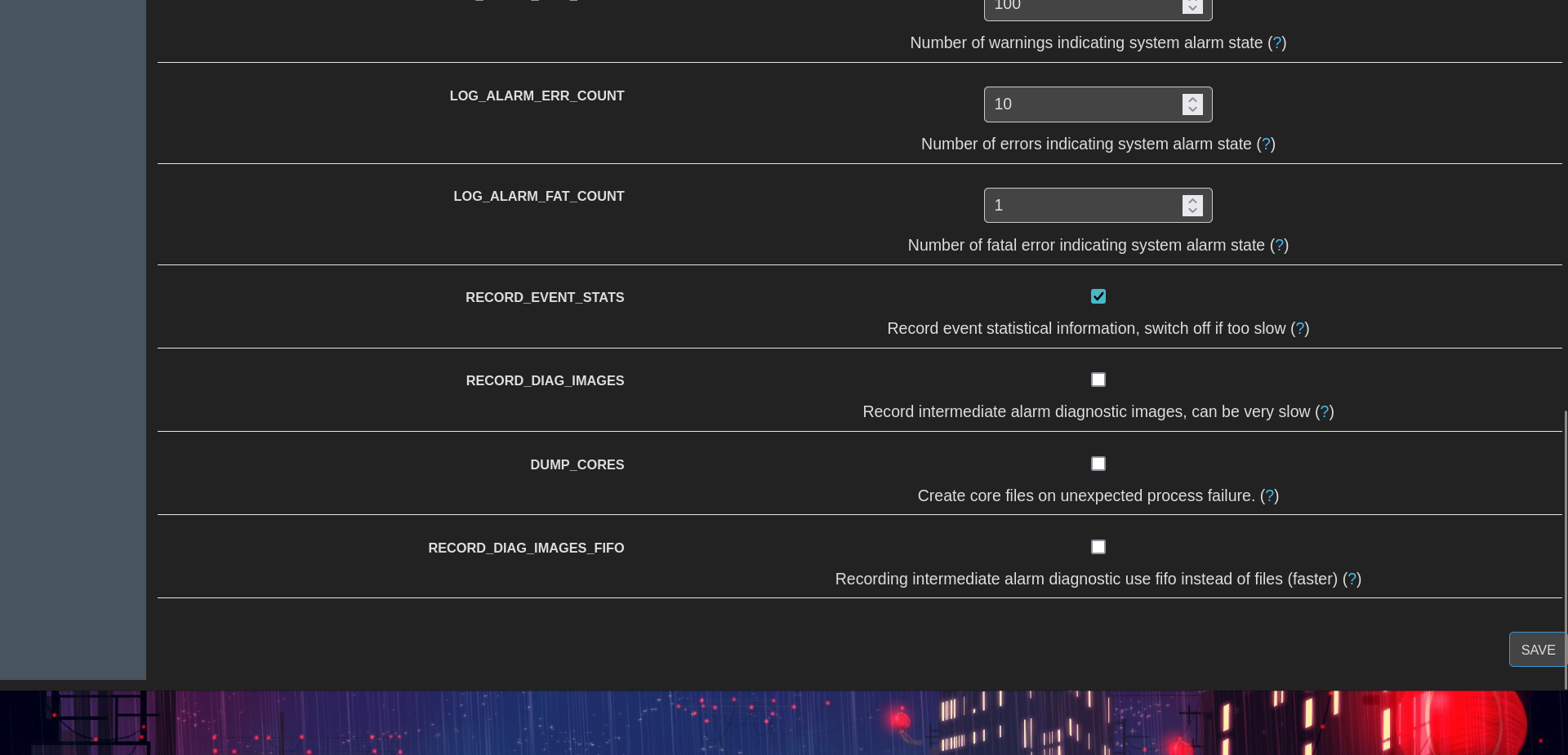Increment the LOG_ALARM_ERR_COUNT spinner value
This screenshot has width=1568, height=755.
click(1192, 100)
